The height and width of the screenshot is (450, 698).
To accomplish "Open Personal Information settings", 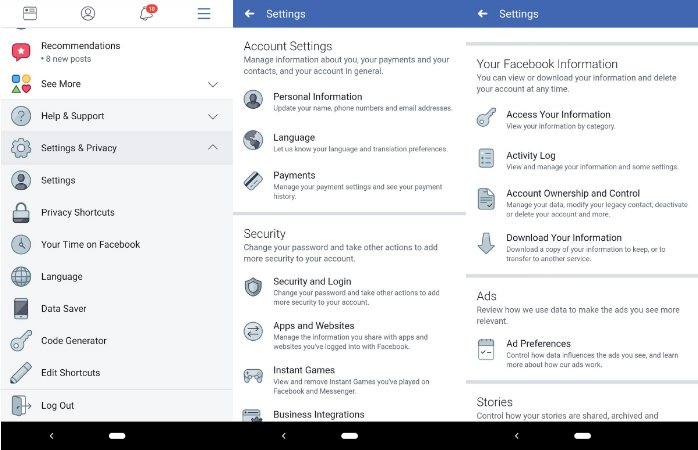I will [349, 101].
